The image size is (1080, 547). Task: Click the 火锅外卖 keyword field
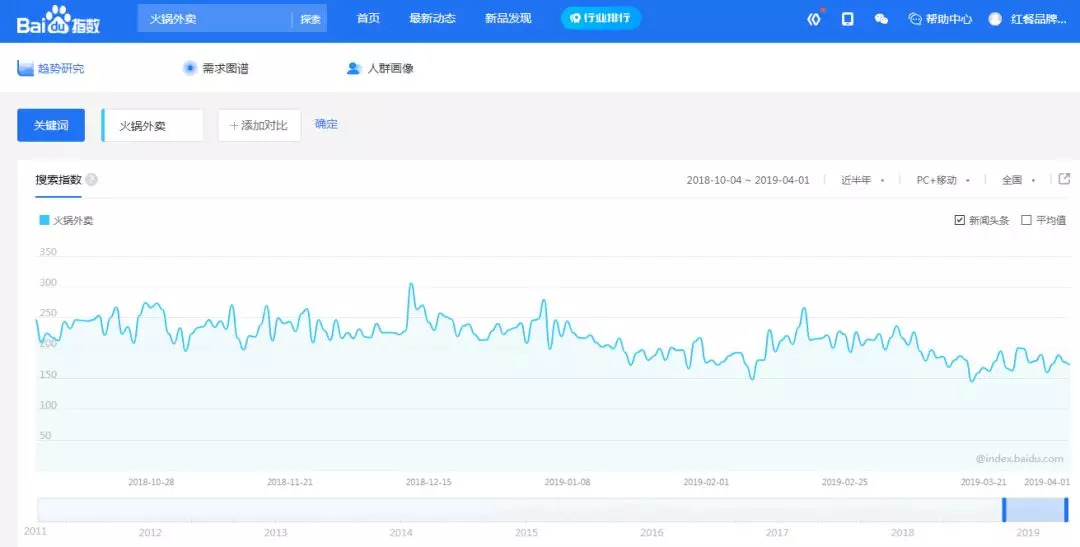[x=152, y=125]
